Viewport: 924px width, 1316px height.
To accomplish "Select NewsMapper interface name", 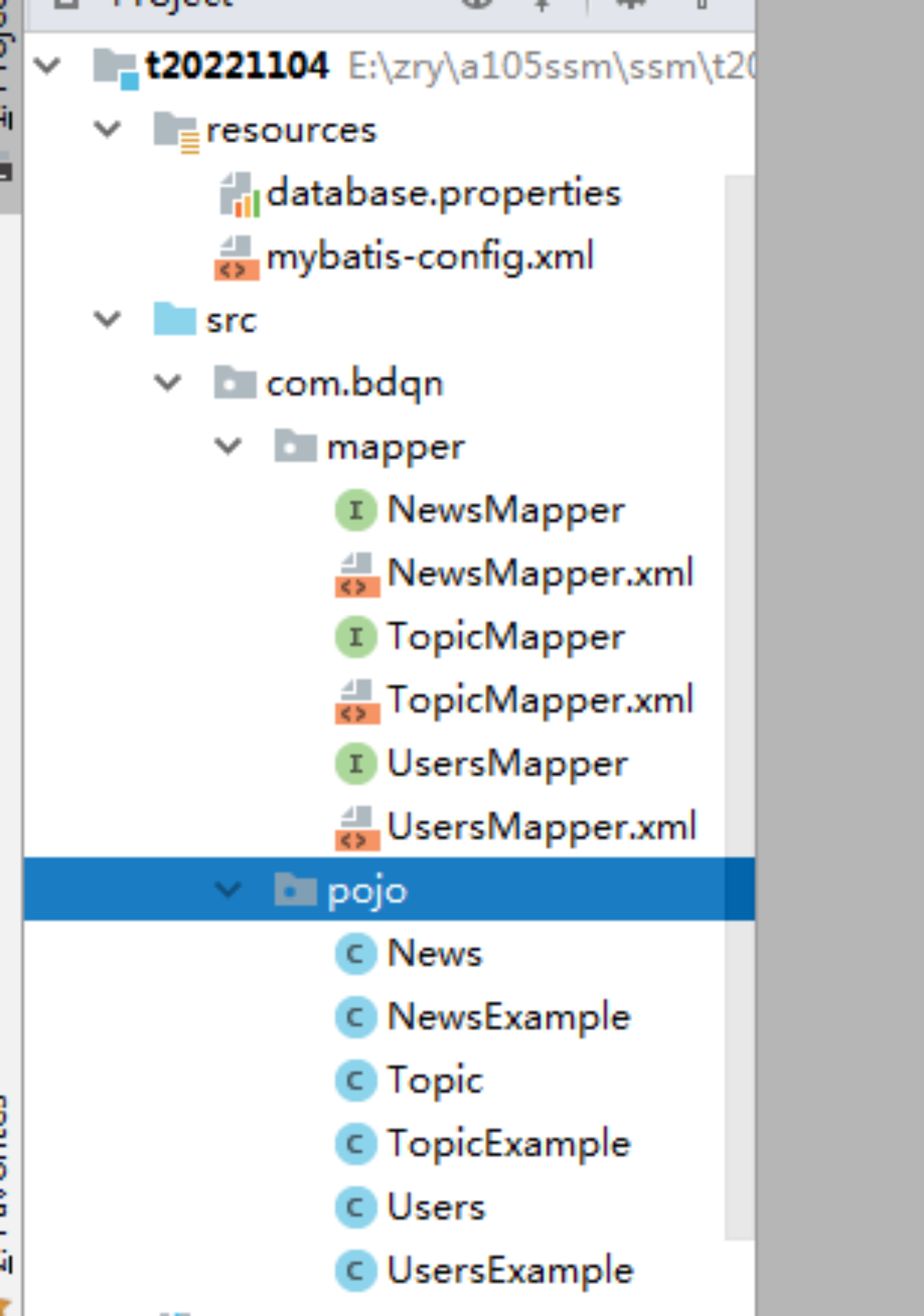I will click(x=506, y=511).
